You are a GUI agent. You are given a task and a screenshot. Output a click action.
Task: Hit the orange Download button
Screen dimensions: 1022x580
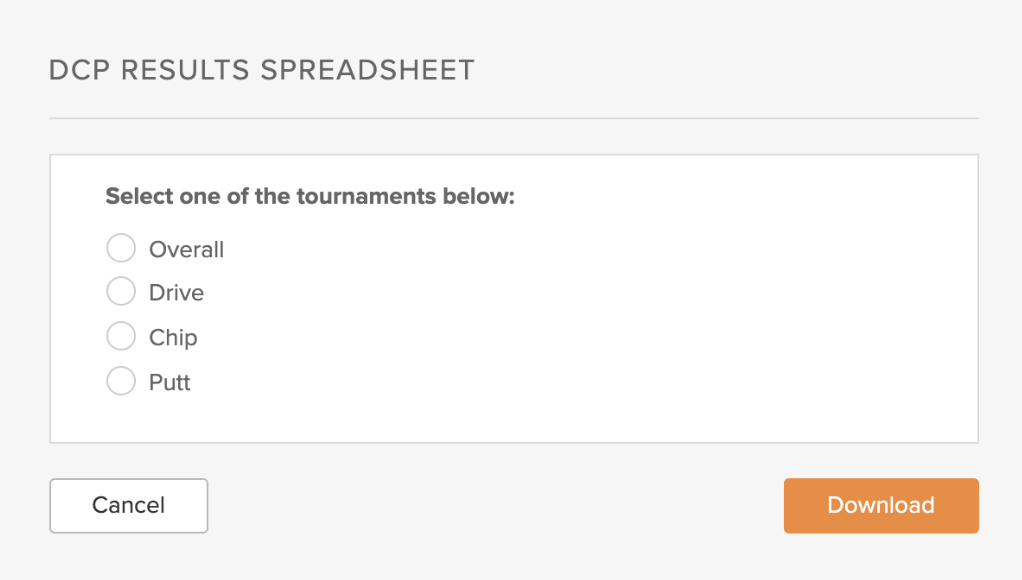tap(881, 506)
